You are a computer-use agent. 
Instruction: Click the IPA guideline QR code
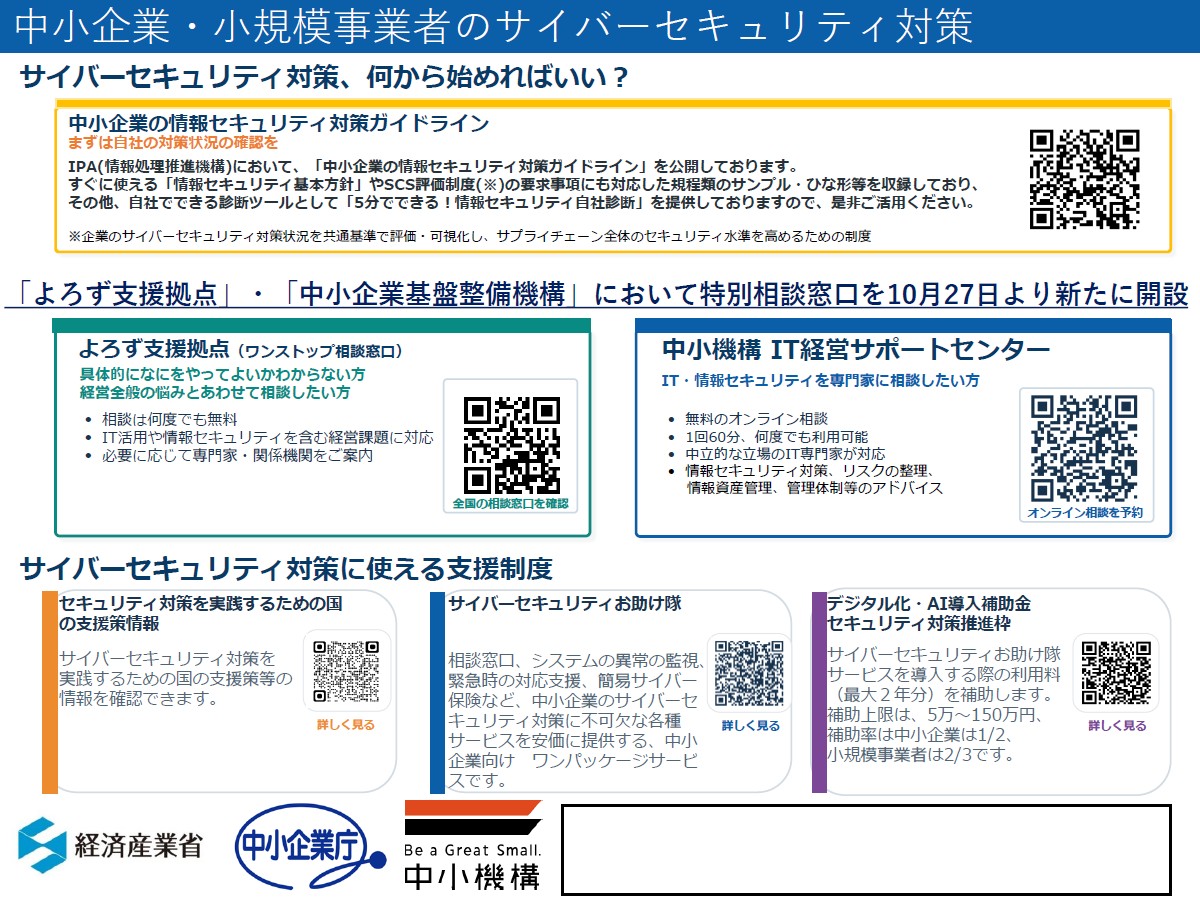coord(1085,180)
